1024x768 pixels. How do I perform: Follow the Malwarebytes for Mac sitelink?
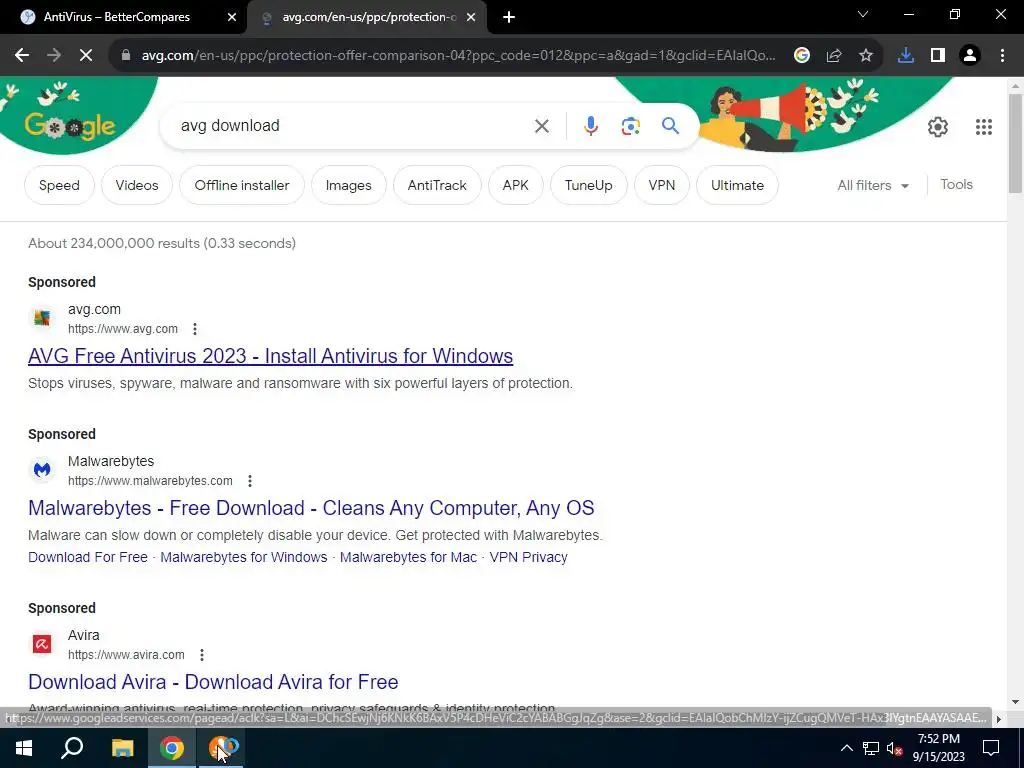tap(408, 557)
